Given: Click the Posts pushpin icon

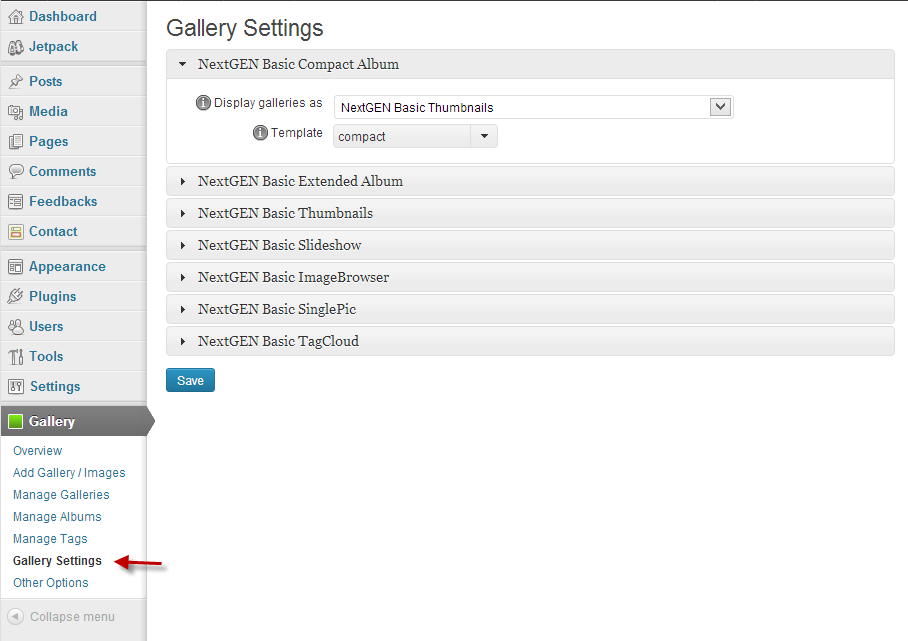Looking at the screenshot, I should tap(16, 82).
